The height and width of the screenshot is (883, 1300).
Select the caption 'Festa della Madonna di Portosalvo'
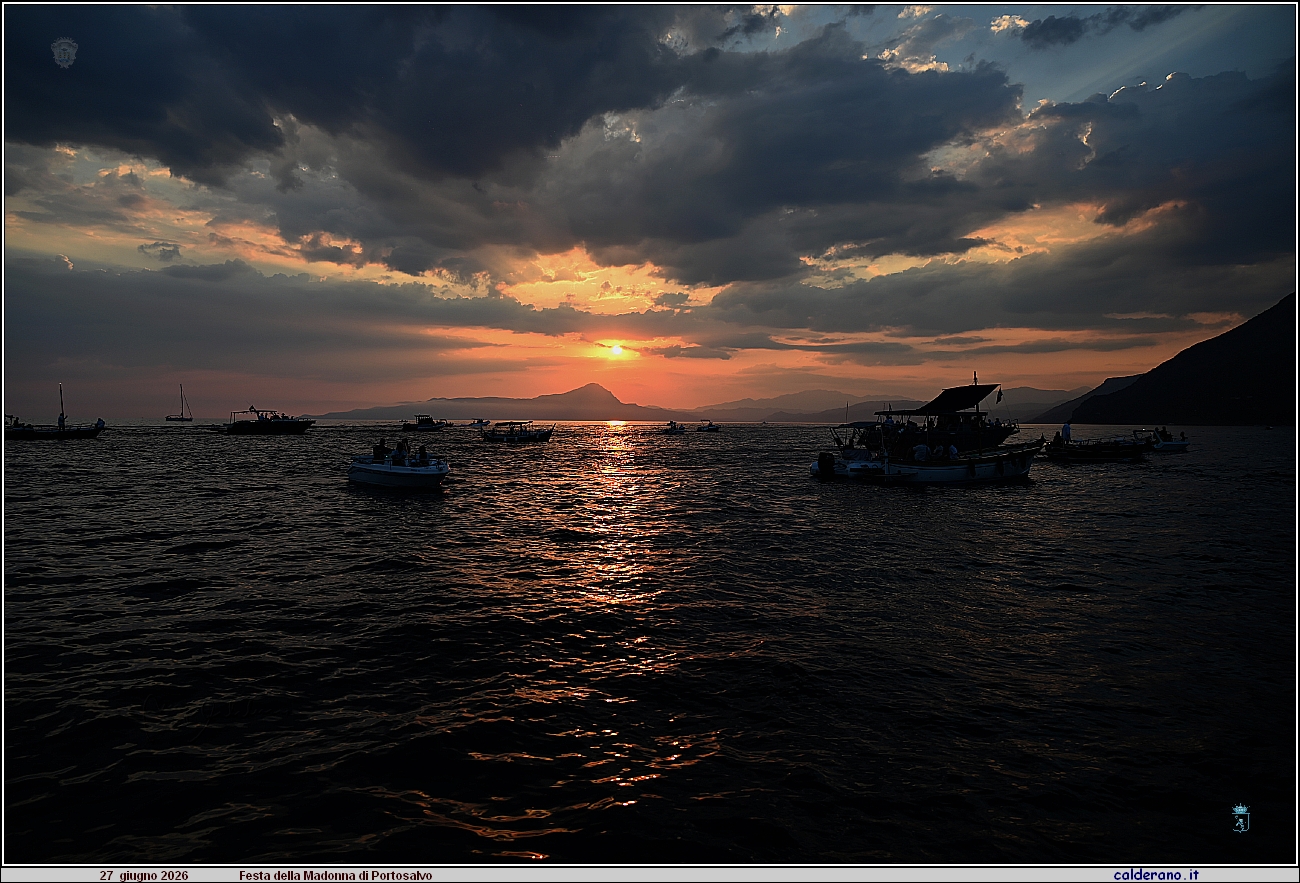pyautogui.click(x=336, y=875)
